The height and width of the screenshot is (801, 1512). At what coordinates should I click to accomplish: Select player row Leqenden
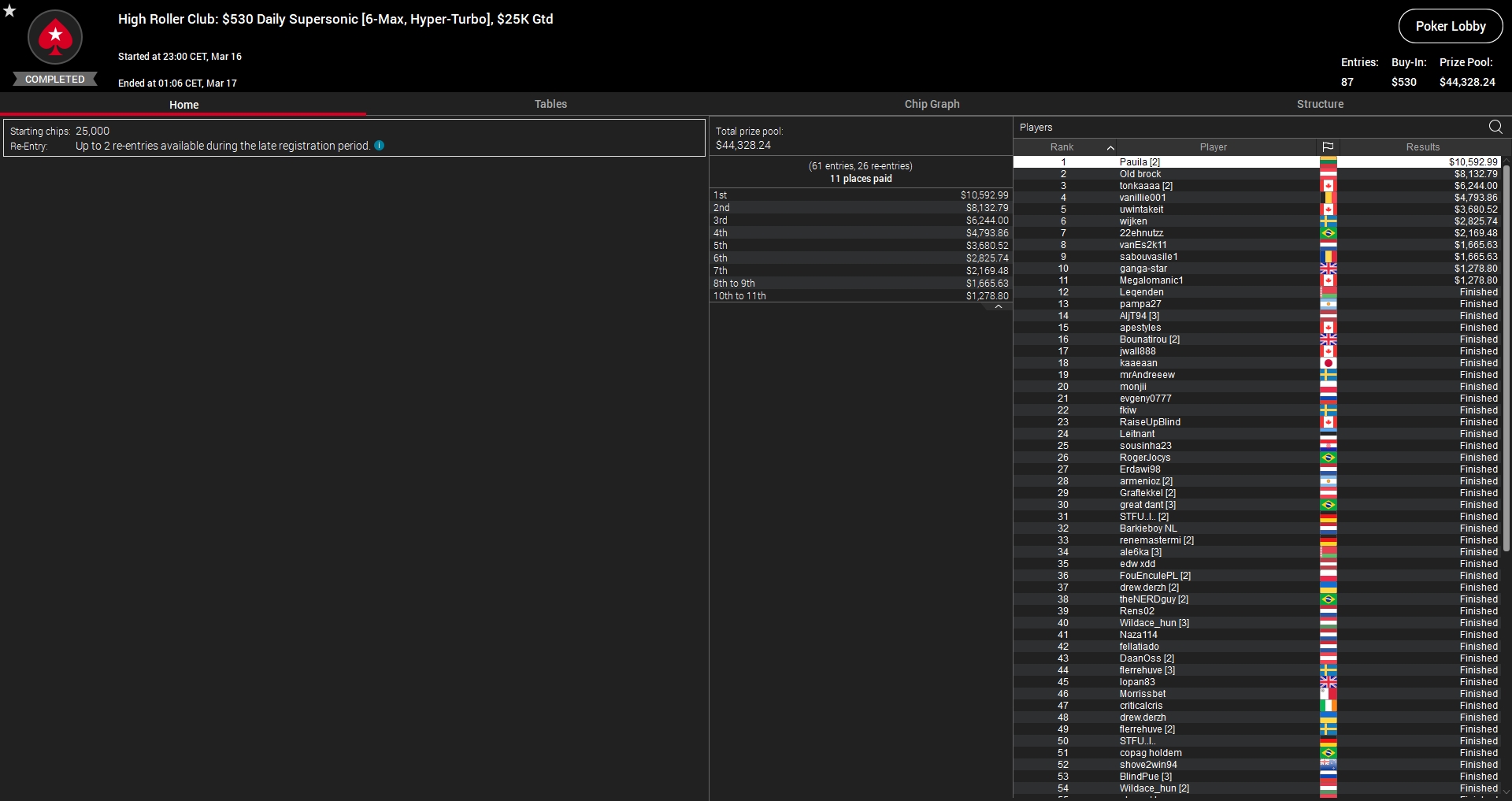click(1258, 292)
